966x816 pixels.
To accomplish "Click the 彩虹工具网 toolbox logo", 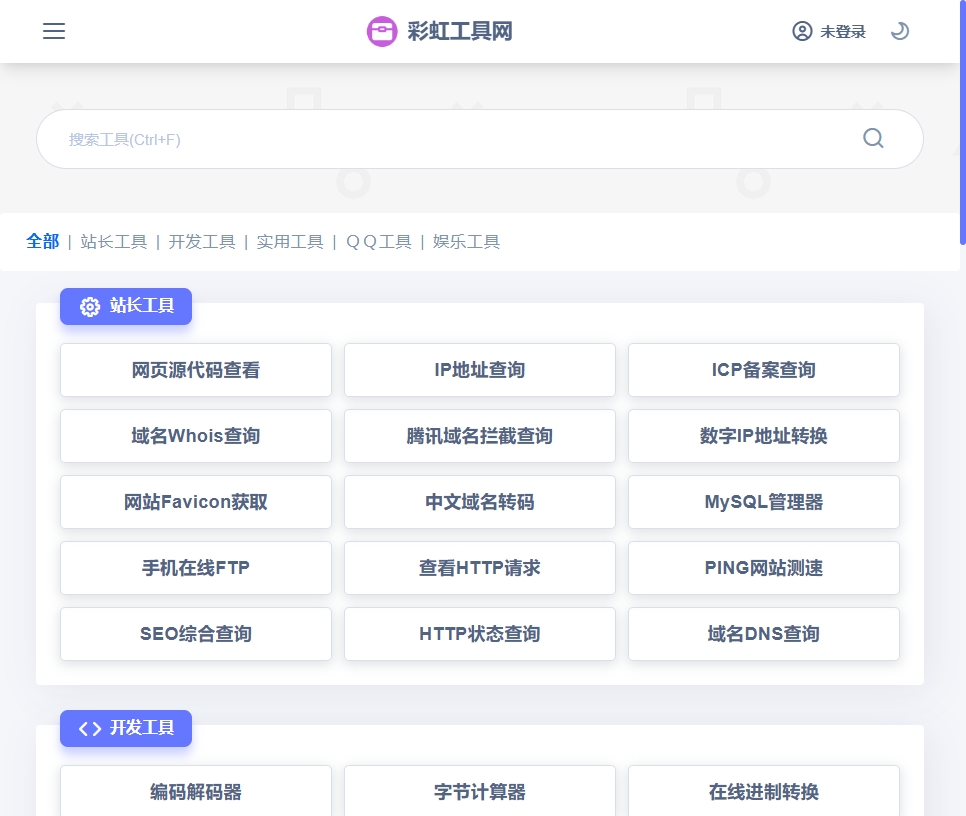I will point(382,31).
